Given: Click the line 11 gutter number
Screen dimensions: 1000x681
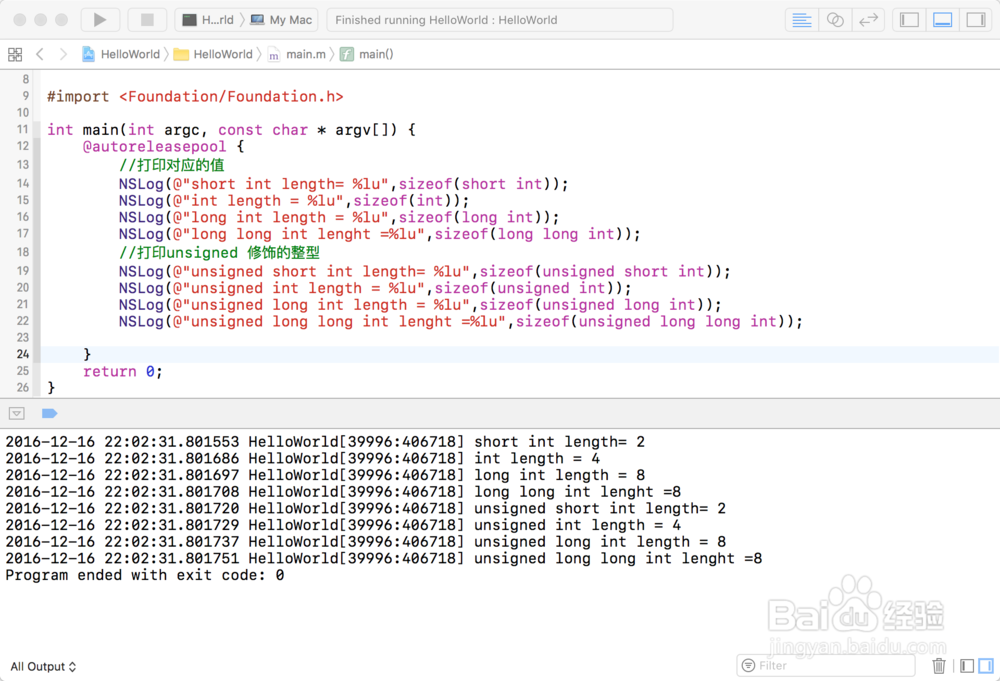Looking at the screenshot, I should click(x=23, y=129).
